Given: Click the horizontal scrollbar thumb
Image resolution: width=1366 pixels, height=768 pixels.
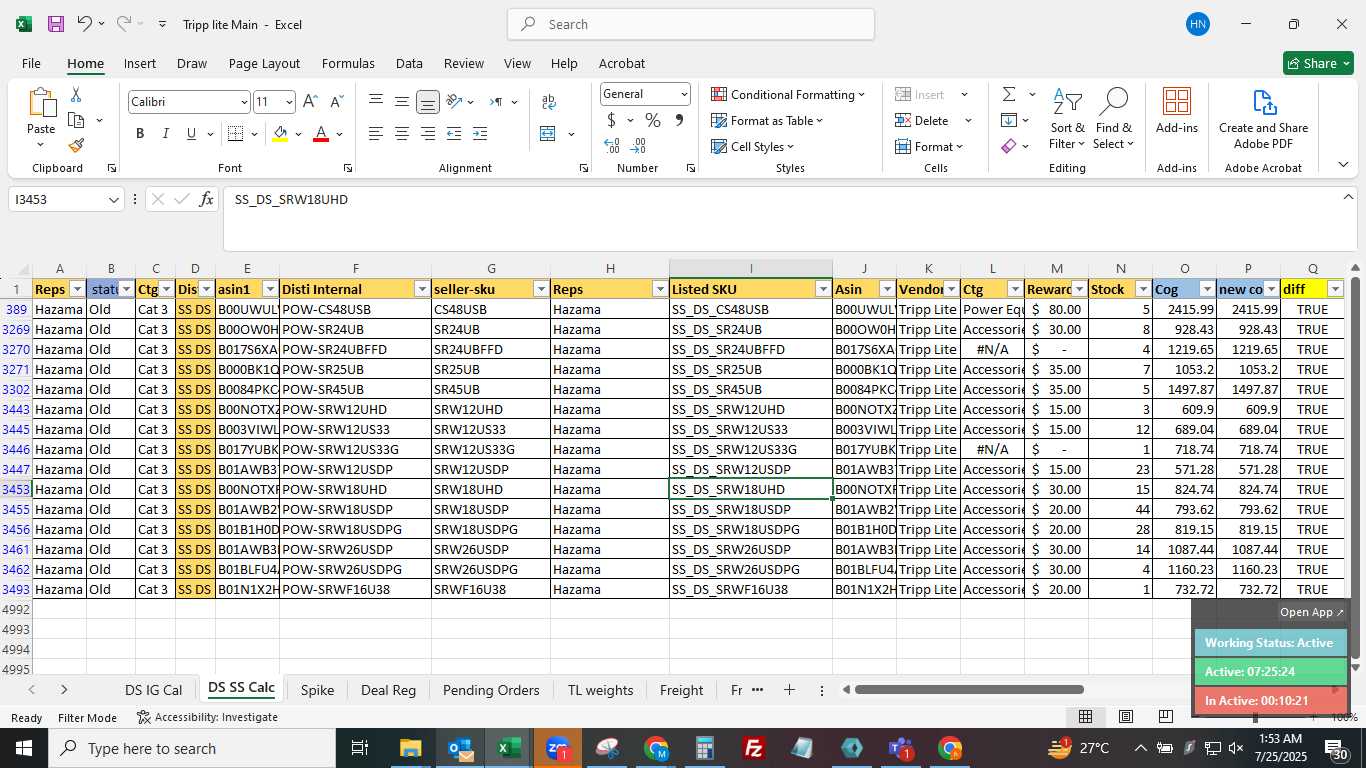Looking at the screenshot, I should pos(969,689).
